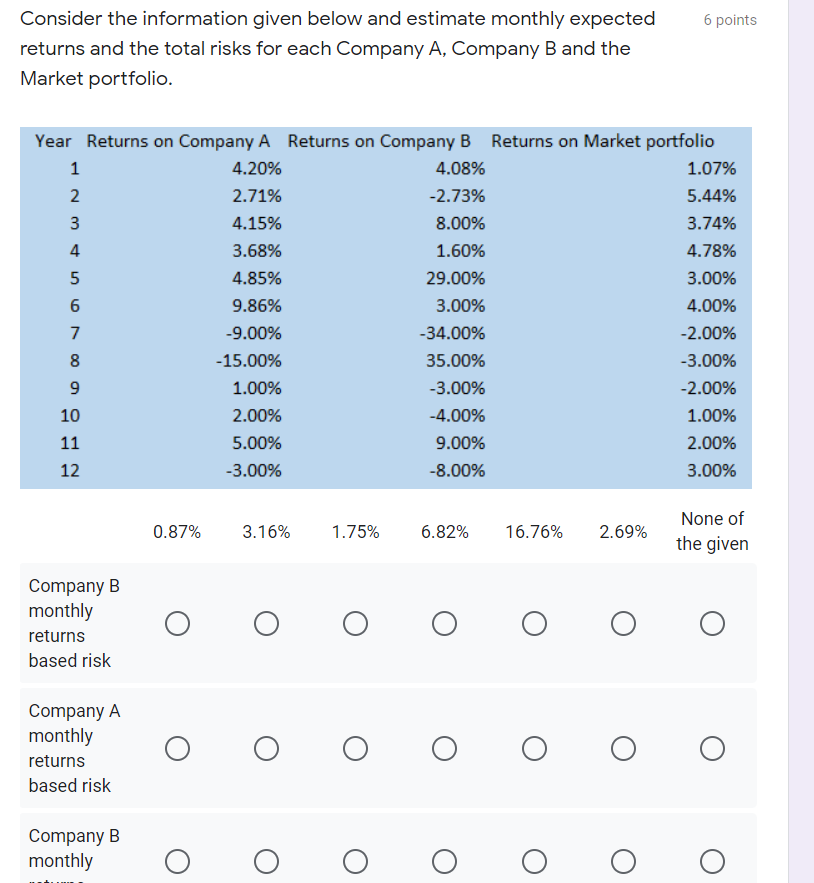Select 2.69% for Company B returns based risk
This screenshot has width=814, height=883.
pyautogui.click(x=623, y=623)
